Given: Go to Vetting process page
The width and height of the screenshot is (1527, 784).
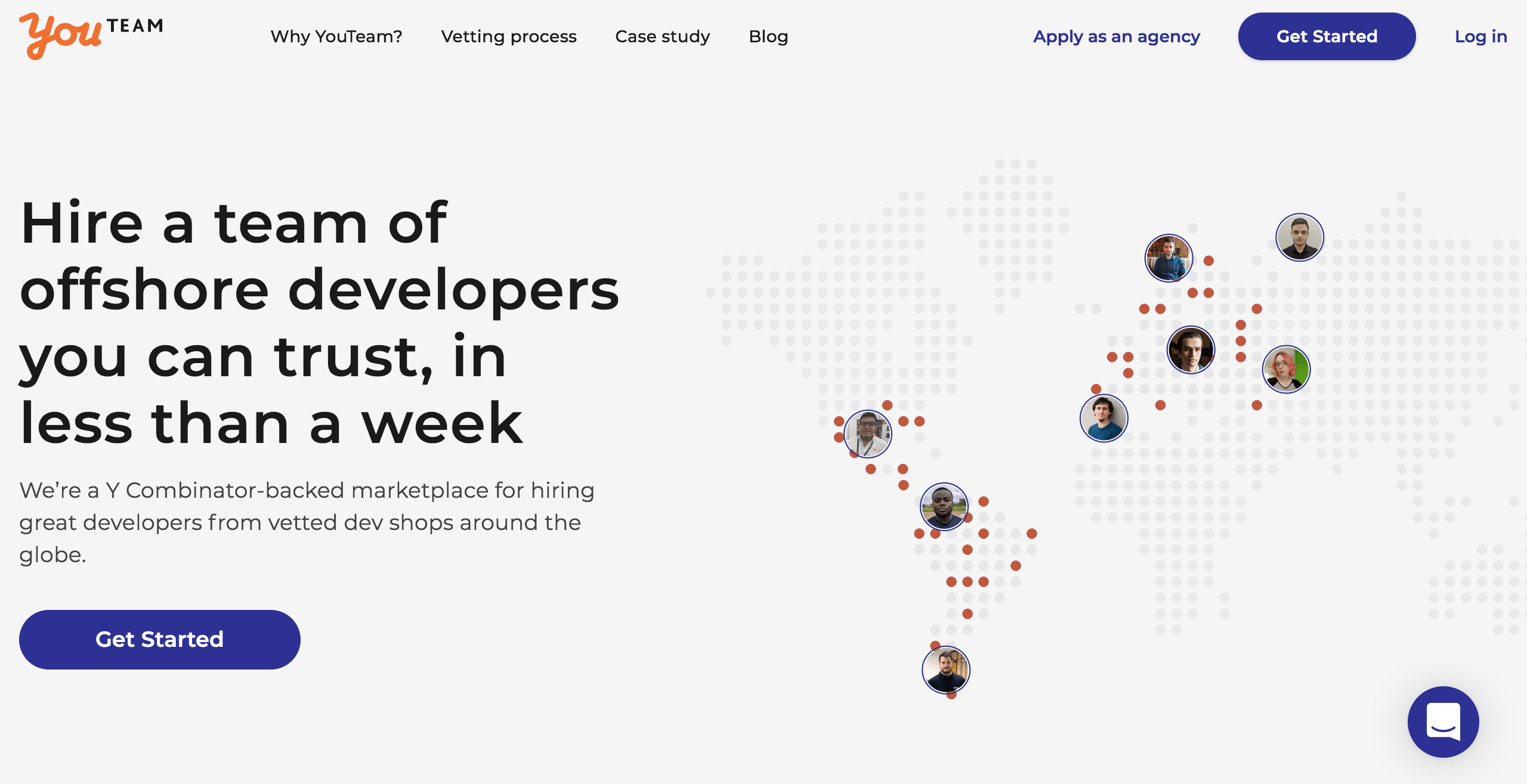Looking at the screenshot, I should point(509,36).
